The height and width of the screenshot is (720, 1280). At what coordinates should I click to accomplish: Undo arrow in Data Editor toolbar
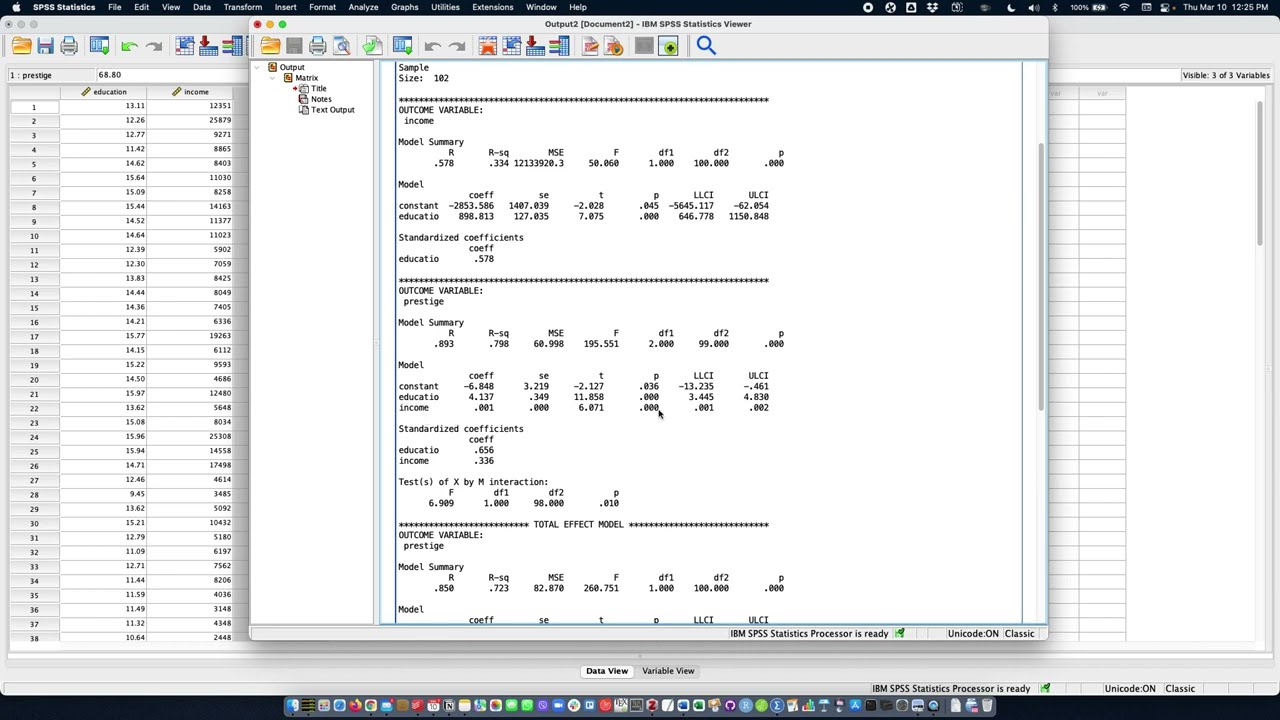tap(129, 46)
